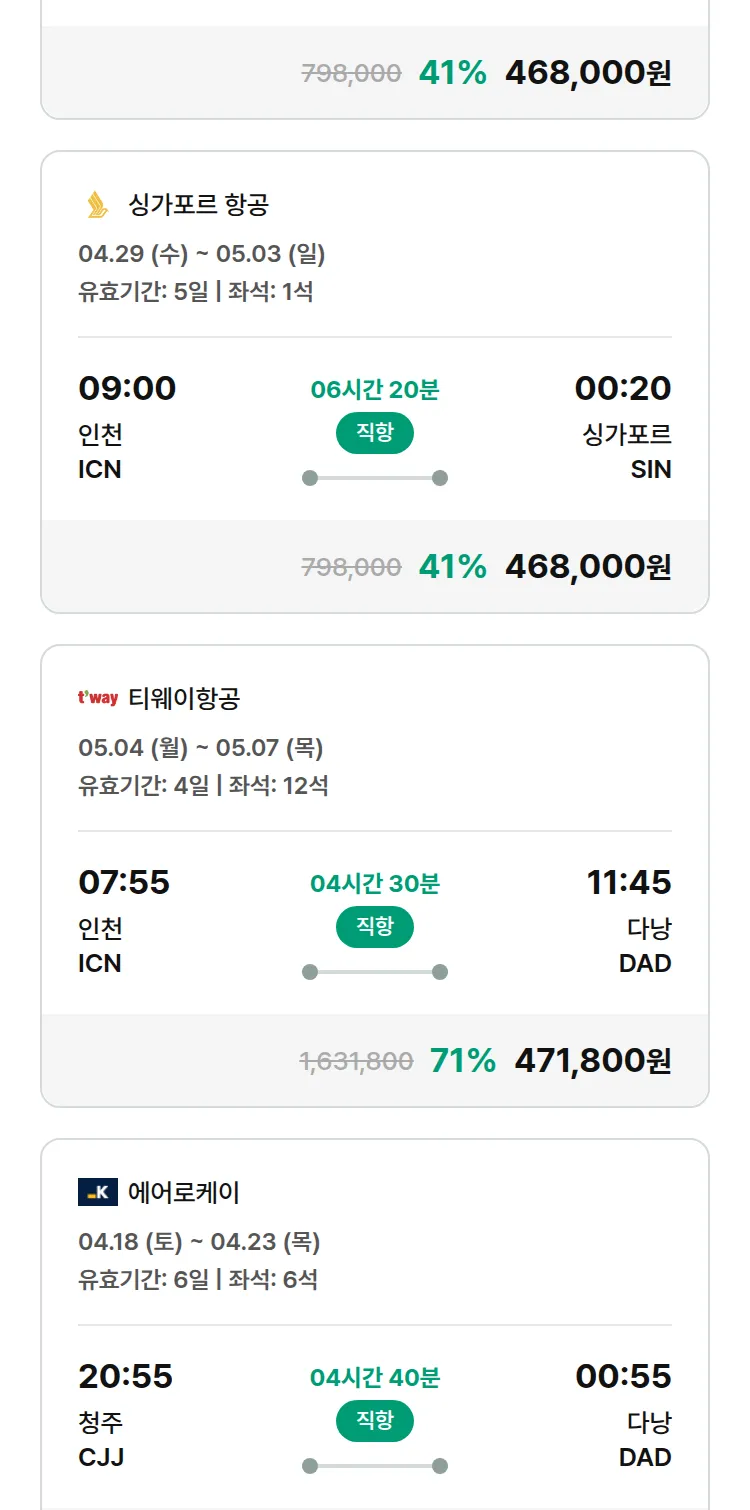Click the 471,800원 price for Da Nang

point(592,1060)
